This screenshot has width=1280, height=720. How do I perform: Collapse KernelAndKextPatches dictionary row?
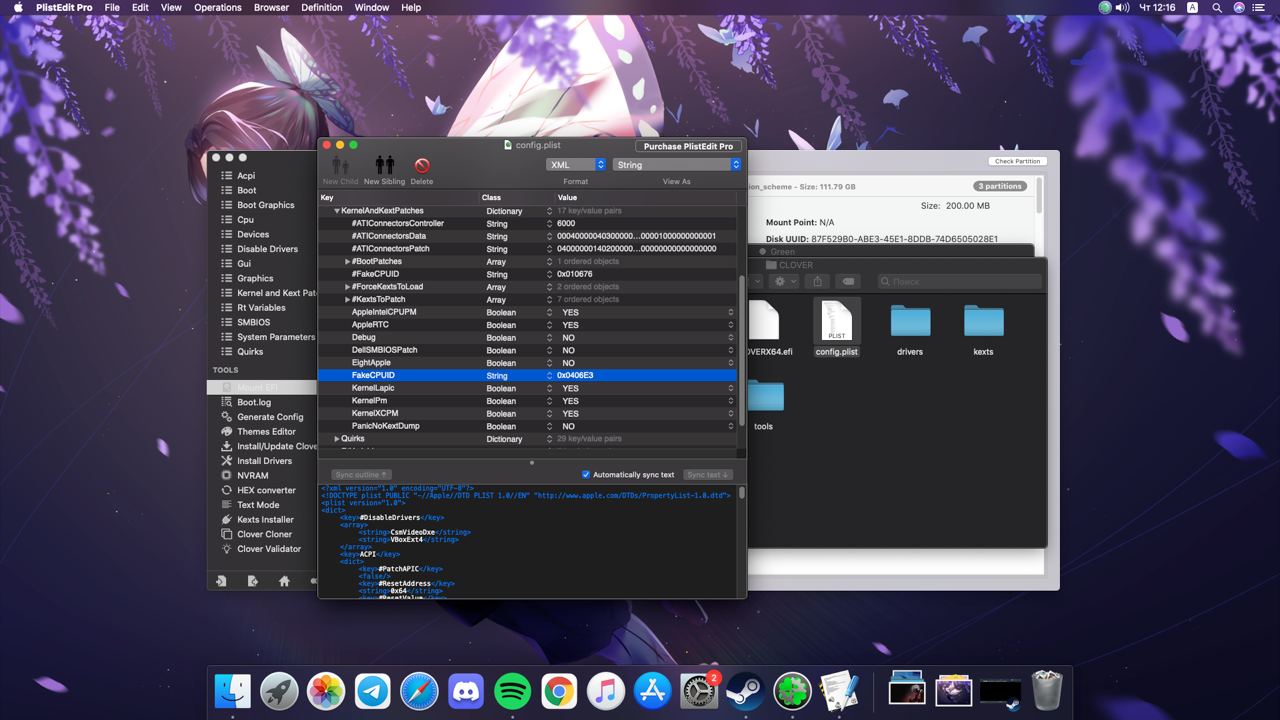336,211
